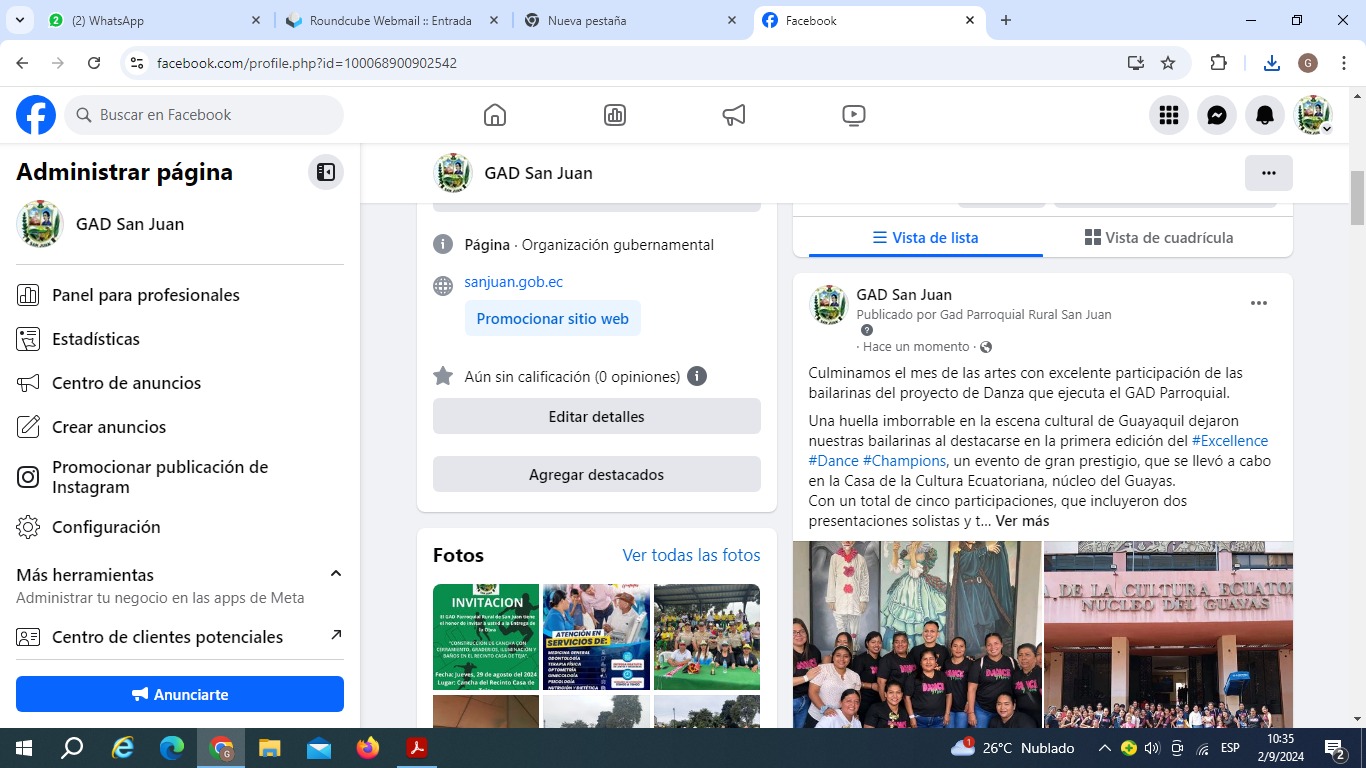
Task: Collapse the Más herramientas section
Action: [336, 574]
